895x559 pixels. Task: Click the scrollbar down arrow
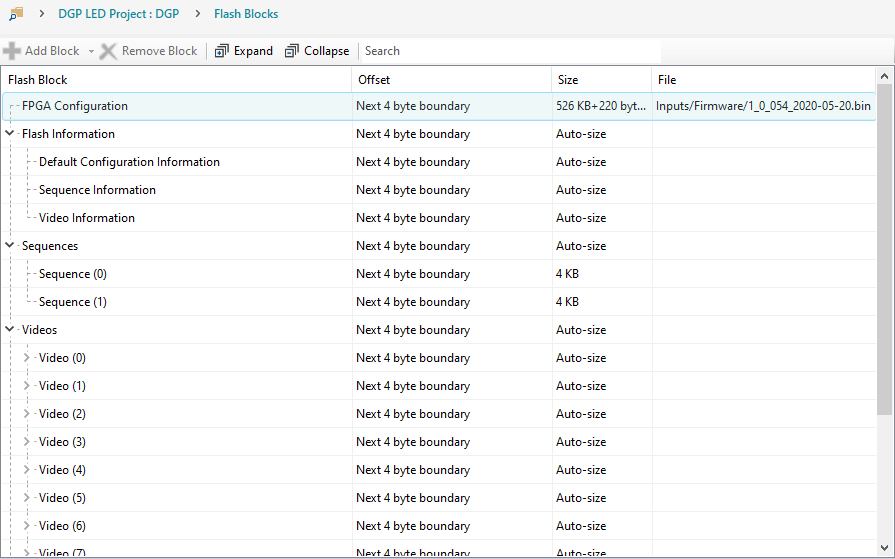tap(885, 549)
